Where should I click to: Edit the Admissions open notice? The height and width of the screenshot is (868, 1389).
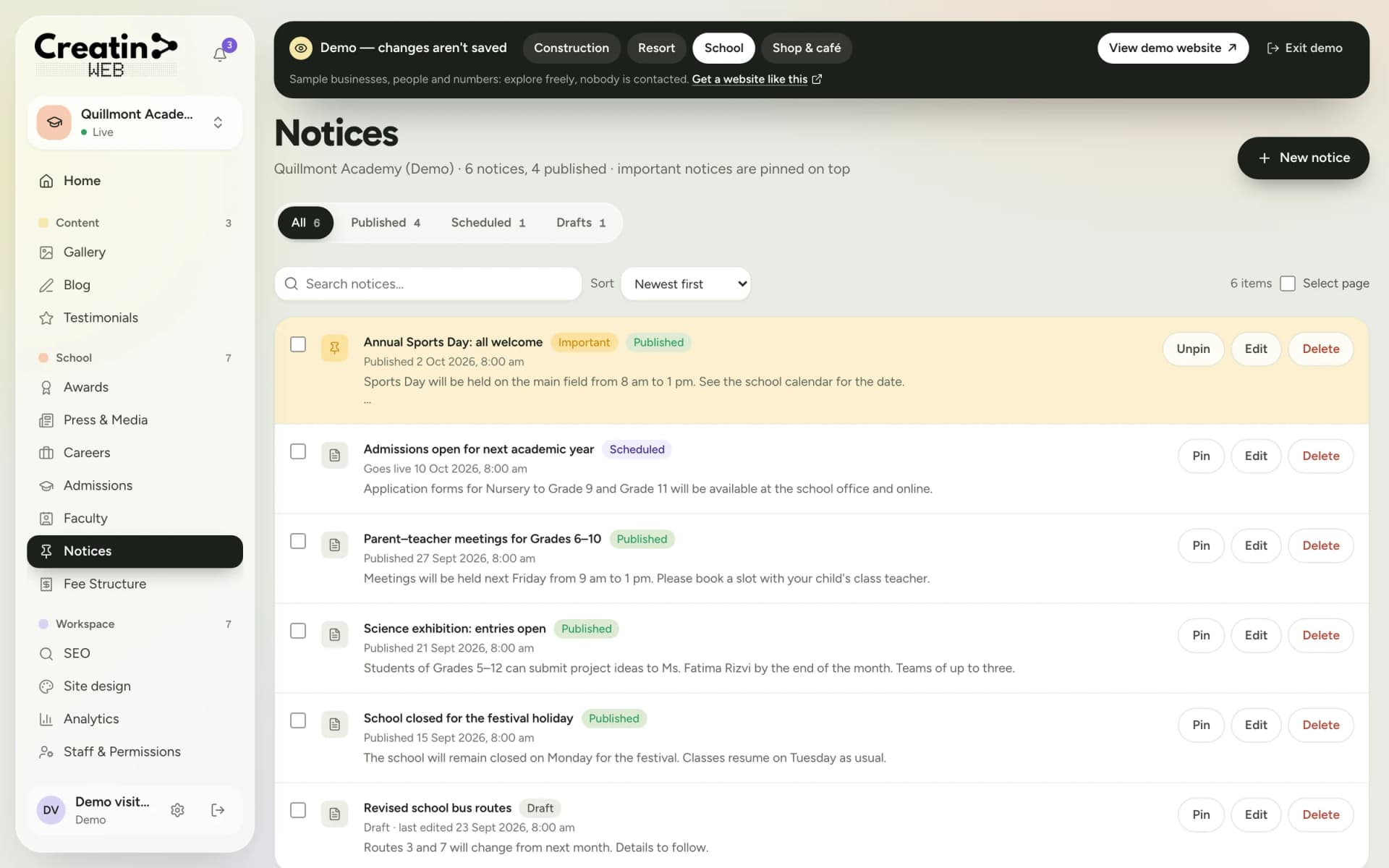click(x=1256, y=456)
